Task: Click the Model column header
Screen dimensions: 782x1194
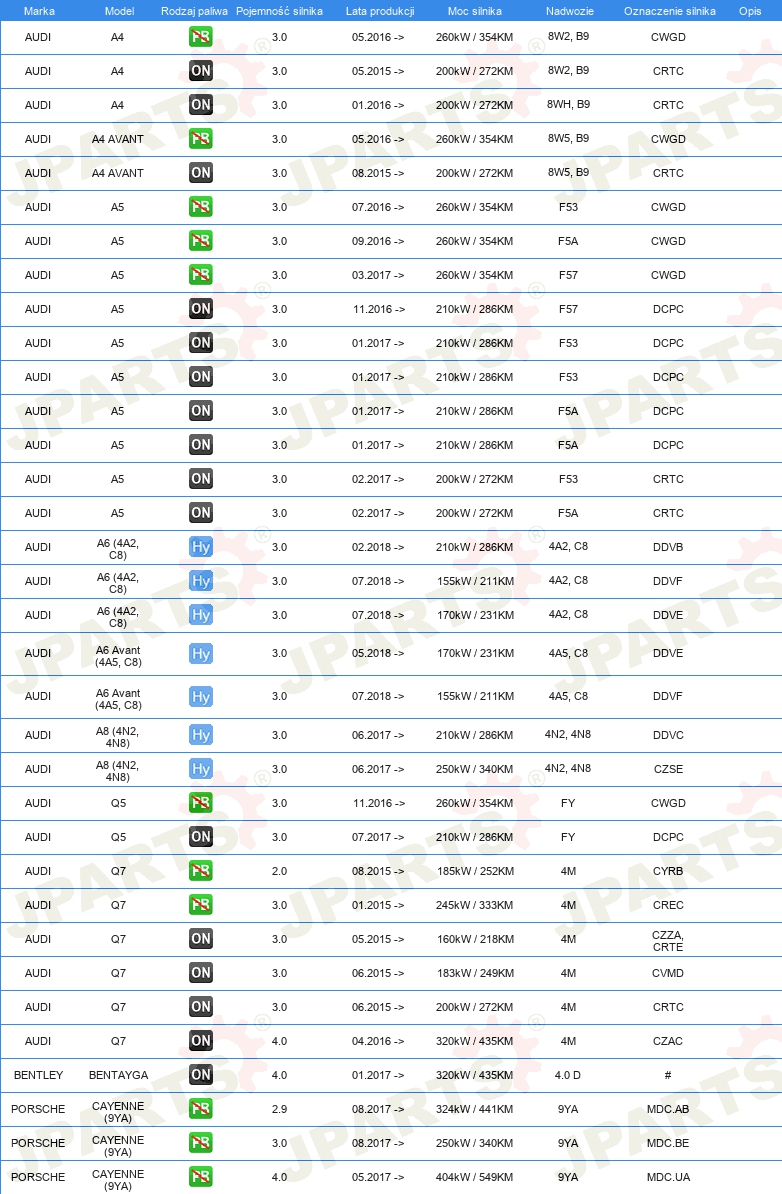Action: coord(119,11)
